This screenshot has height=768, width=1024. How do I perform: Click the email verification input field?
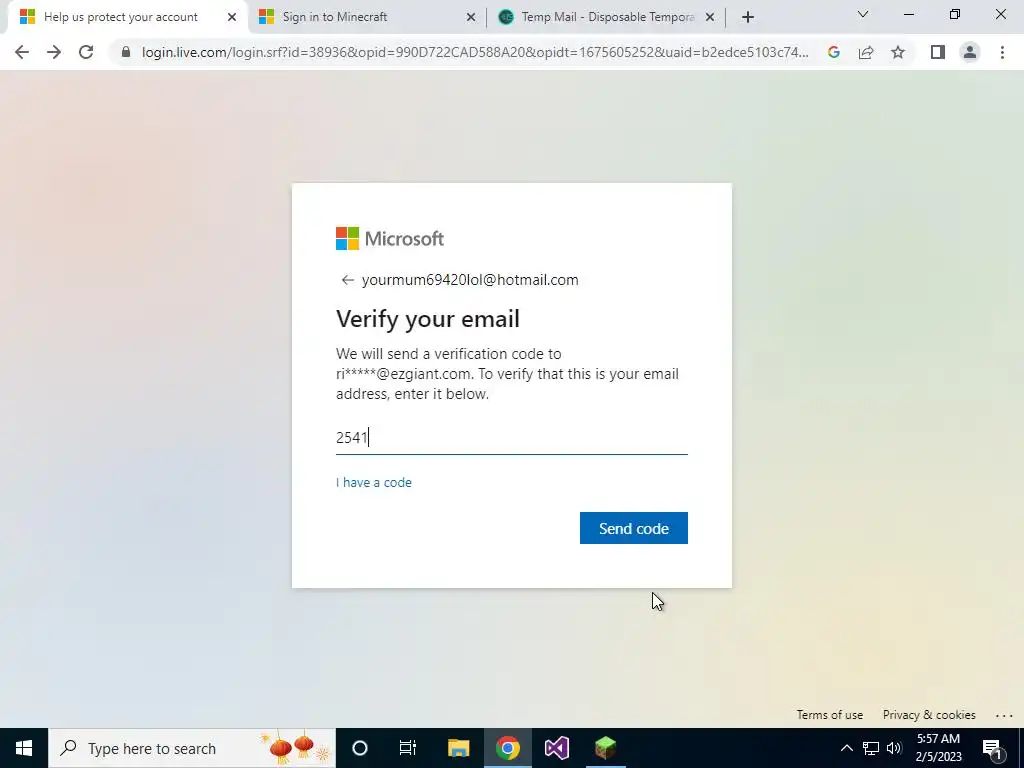pyautogui.click(x=511, y=438)
